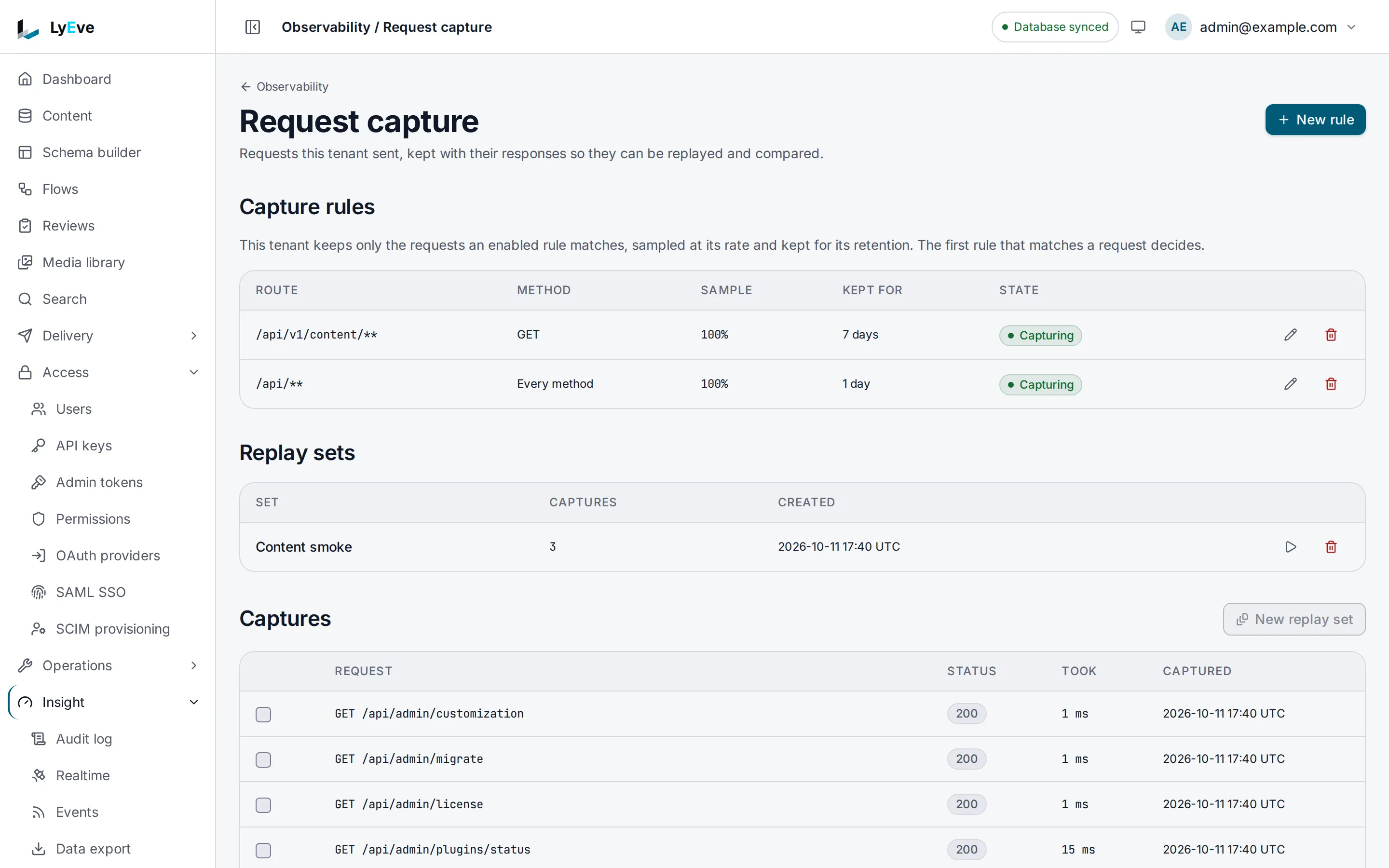Run the Content smoke replay set
The height and width of the screenshot is (868, 1389).
pyautogui.click(x=1290, y=547)
